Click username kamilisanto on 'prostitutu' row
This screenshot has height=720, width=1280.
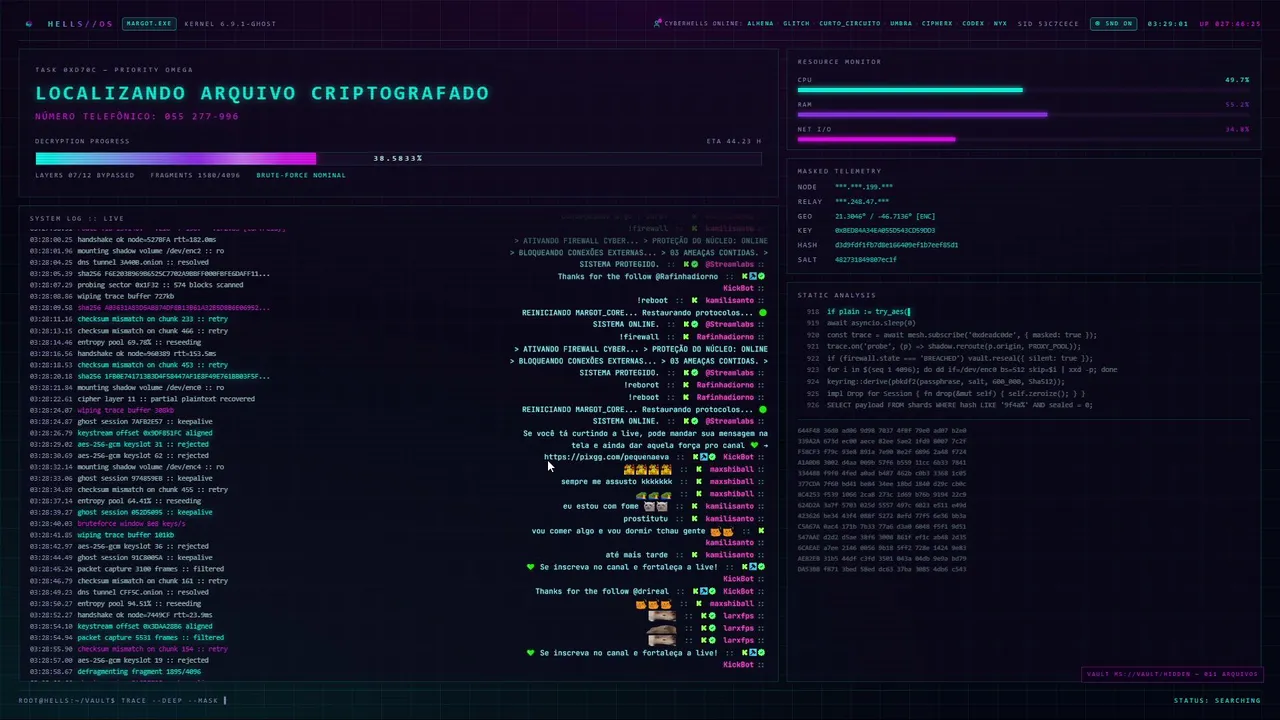(729, 518)
